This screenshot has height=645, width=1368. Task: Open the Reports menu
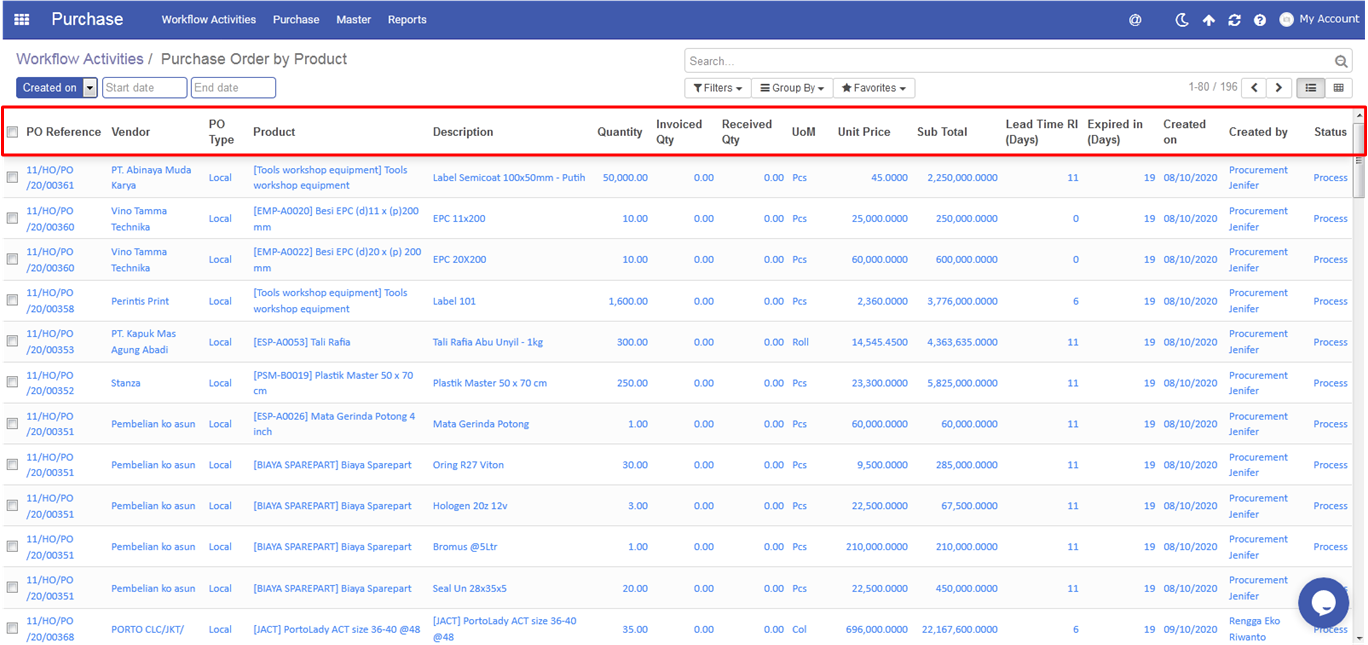407,20
